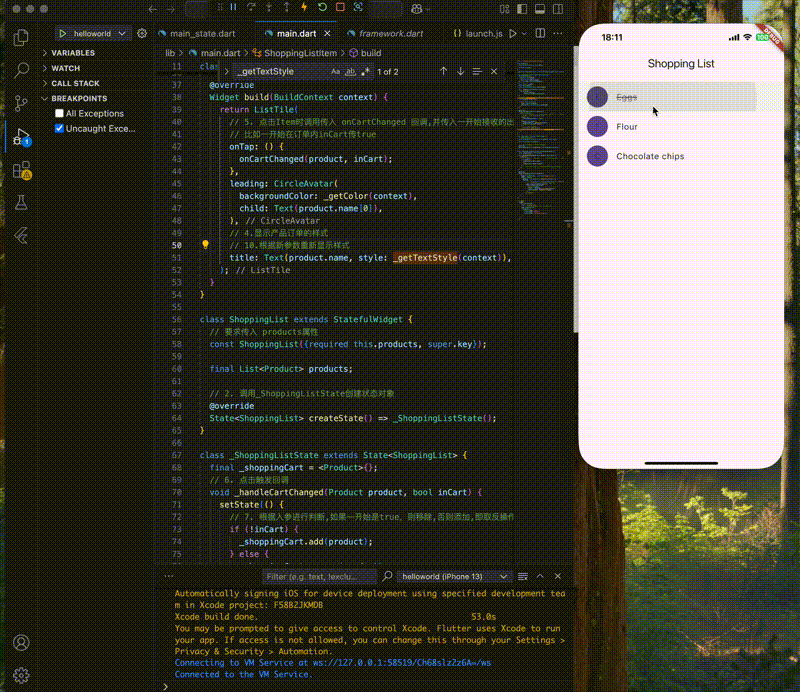Image resolution: width=800 pixels, height=692 pixels.
Task: Split the editor to the right
Action: click(540, 33)
